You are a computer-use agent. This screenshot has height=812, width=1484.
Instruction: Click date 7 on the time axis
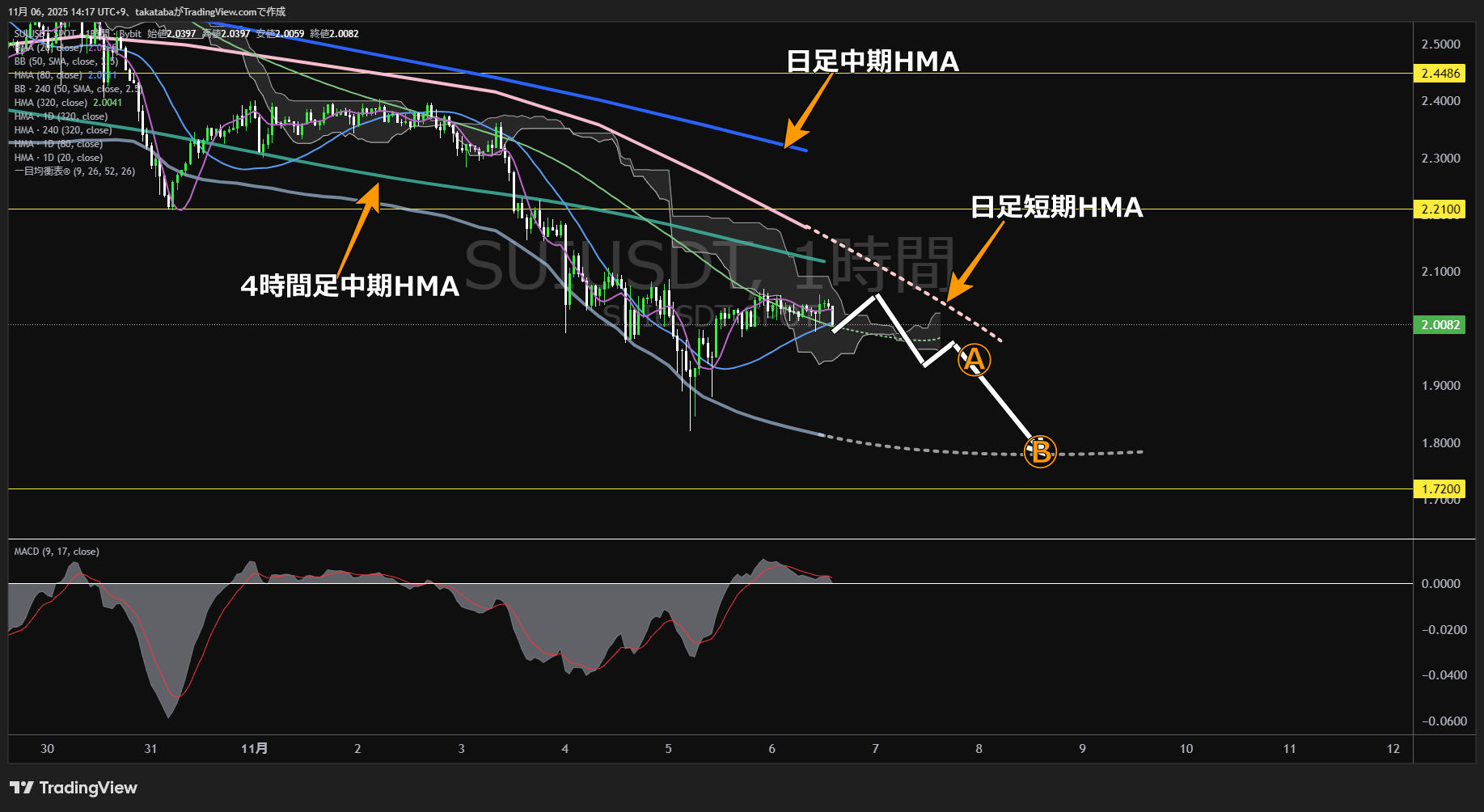[875, 749]
